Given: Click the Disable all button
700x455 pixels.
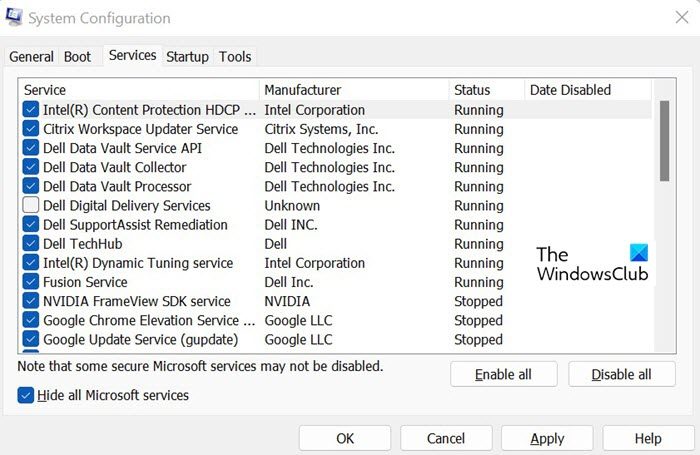Looking at the screenshot, I should click(x=621, y=374).
